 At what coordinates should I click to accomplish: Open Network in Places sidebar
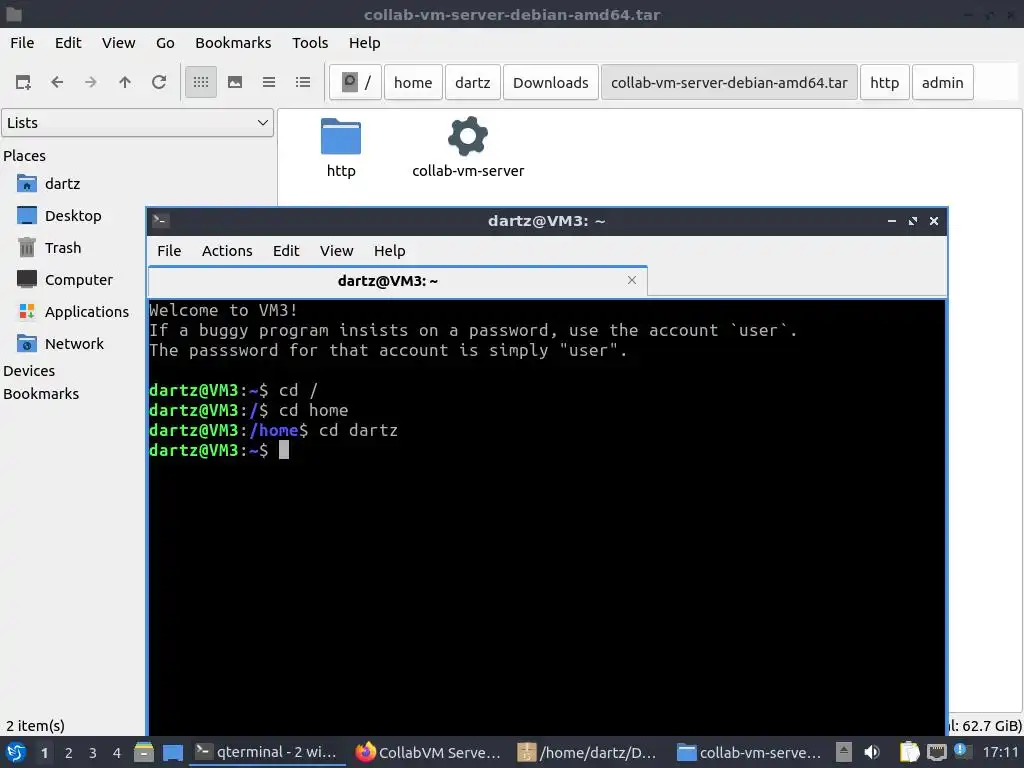74,344
